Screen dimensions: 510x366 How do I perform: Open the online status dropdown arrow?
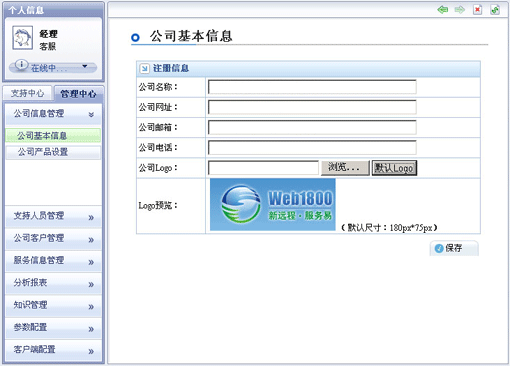coord(85,66)
